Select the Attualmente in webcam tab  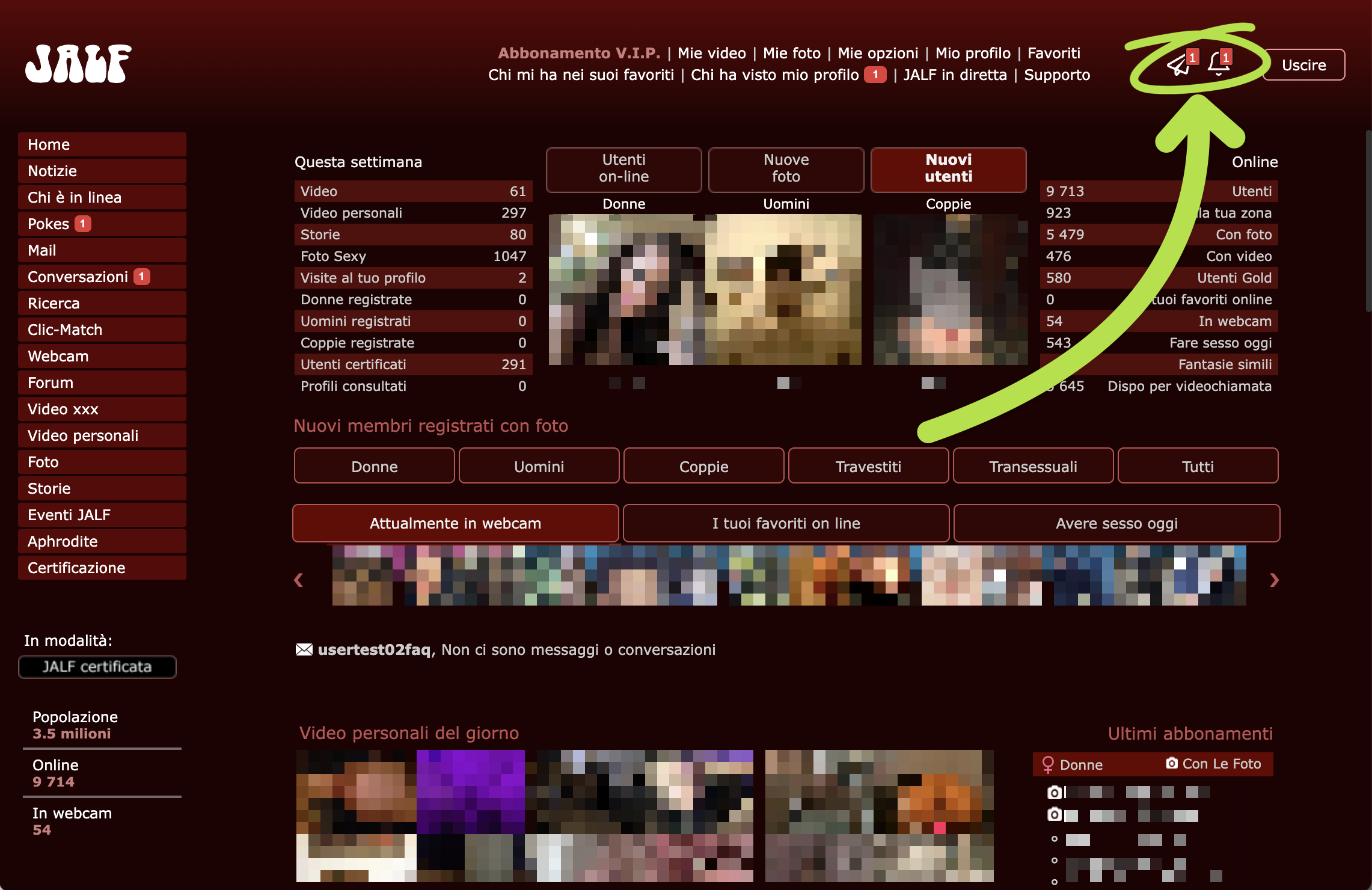click(455, 523)
